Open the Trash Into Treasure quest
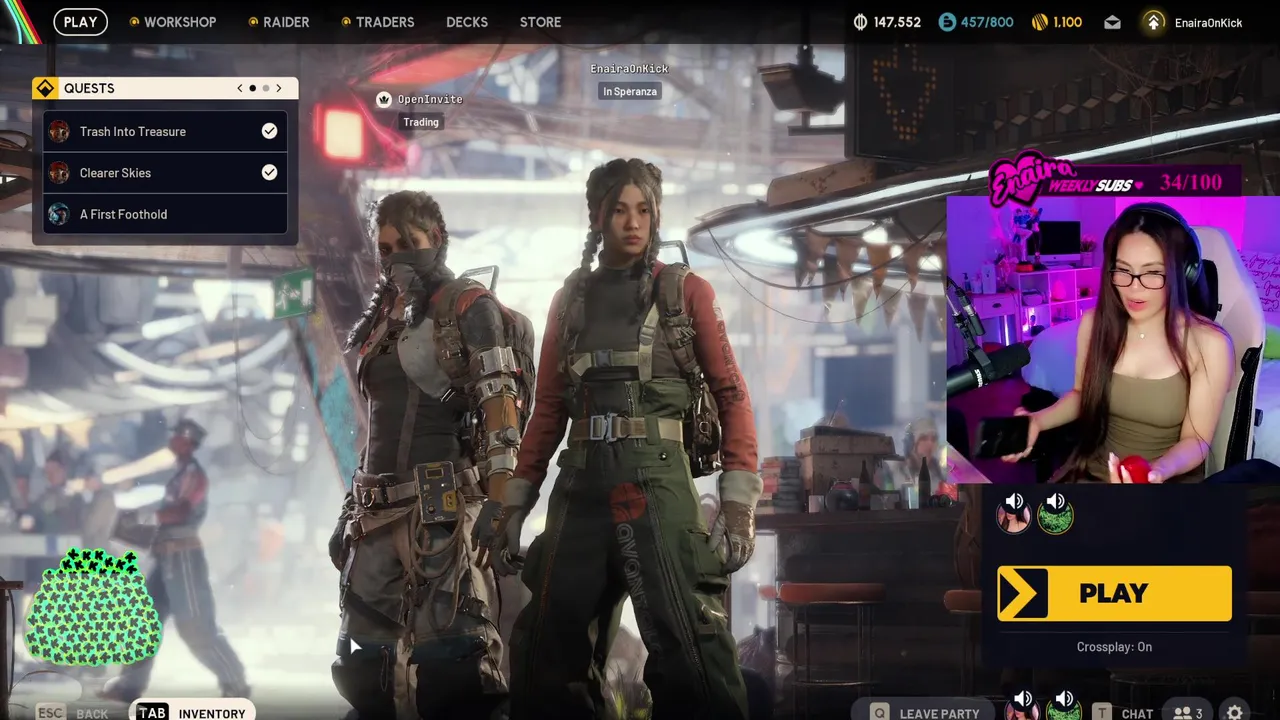This screenshot has width=1280, height=720. click(x=165, y=131)
